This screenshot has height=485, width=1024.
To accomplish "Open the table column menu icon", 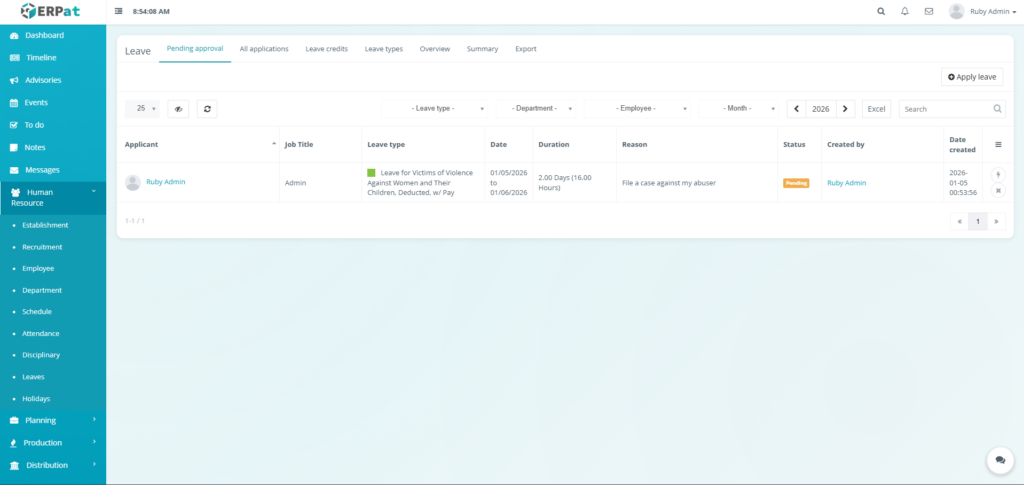I will tap(998, 145).
